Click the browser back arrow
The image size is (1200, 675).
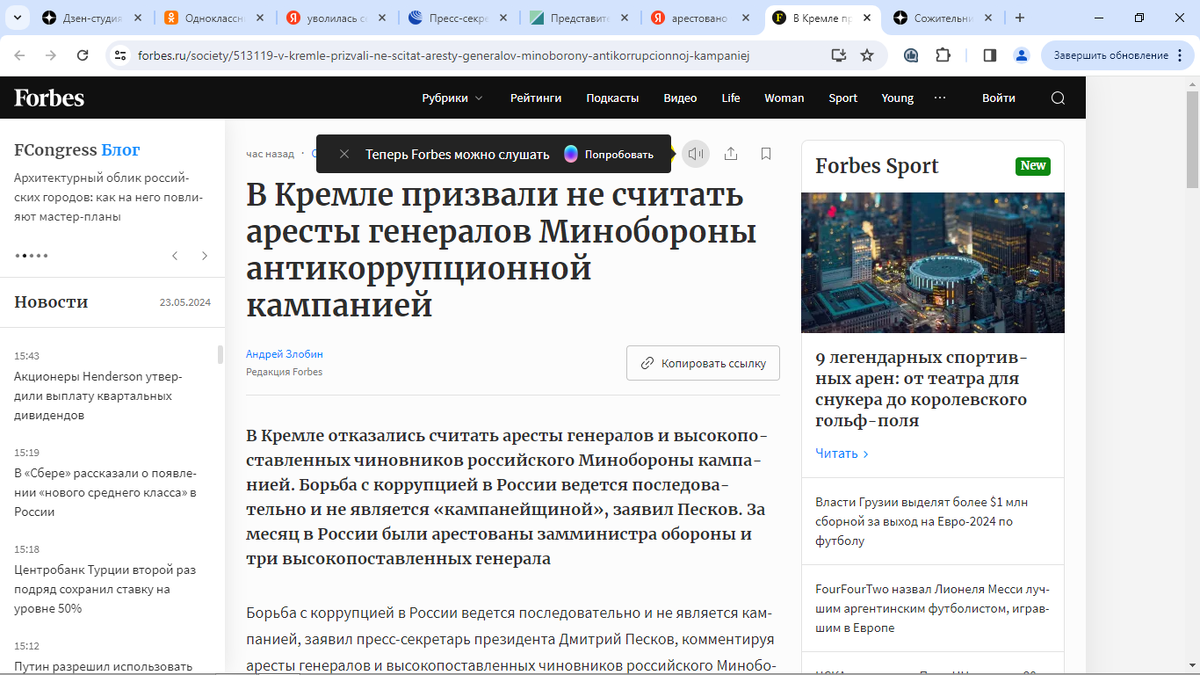[22, 55]
